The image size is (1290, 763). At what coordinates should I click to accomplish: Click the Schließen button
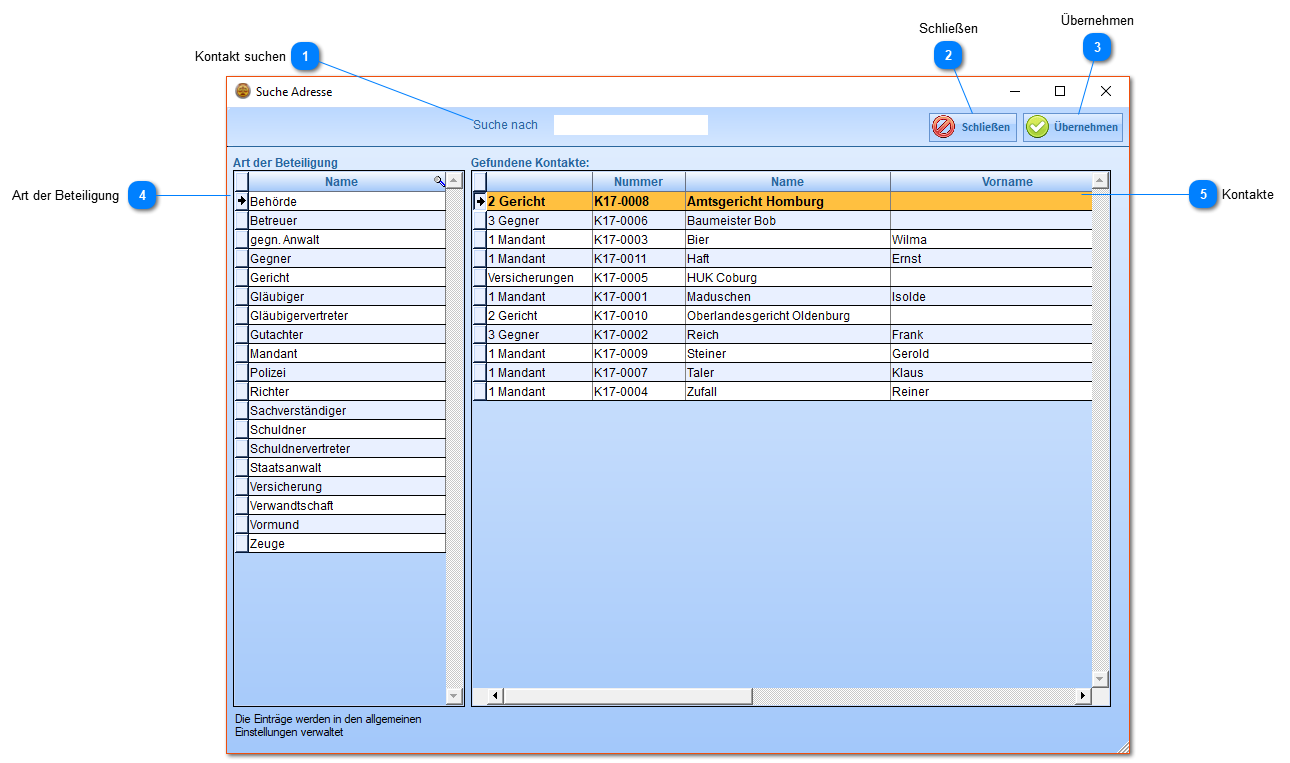(x=973, y=127)
